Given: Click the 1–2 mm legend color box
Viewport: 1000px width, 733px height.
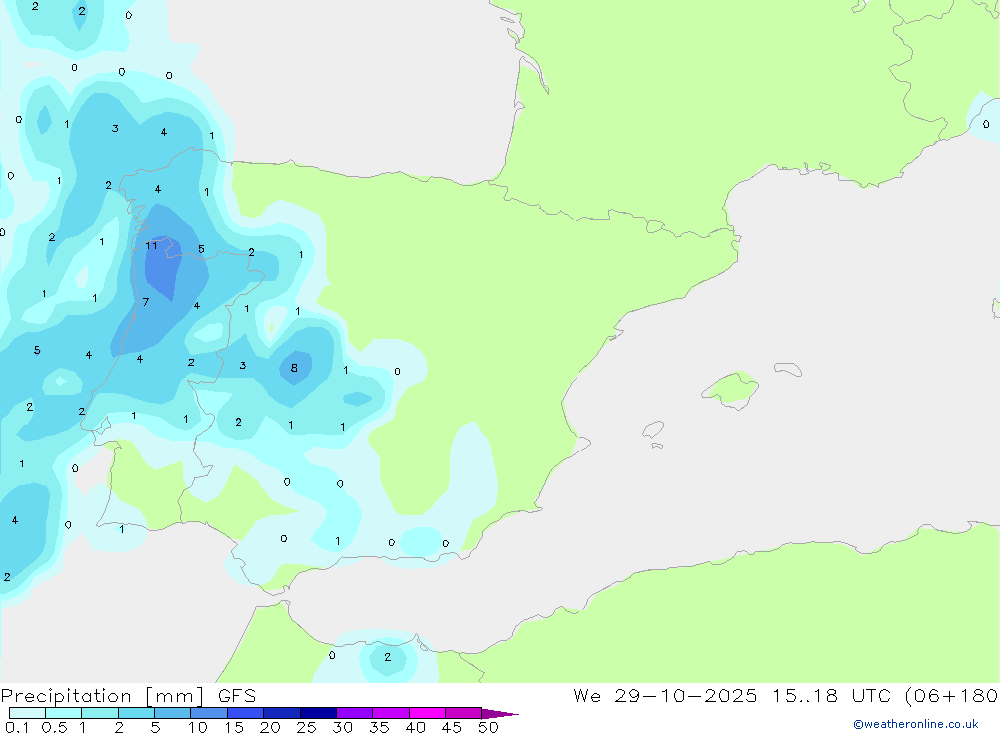Looking at the screenshot, I should click(100, 713).
